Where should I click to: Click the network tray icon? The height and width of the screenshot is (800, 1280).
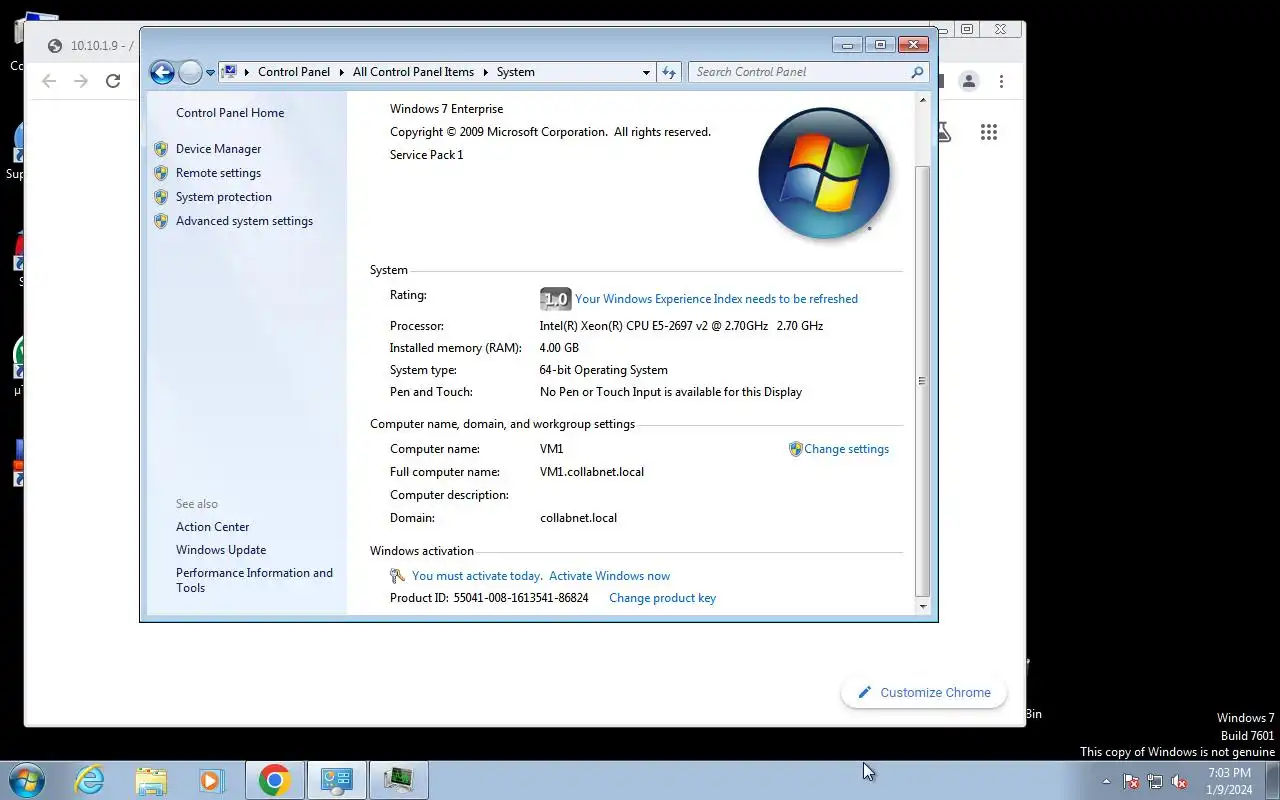(1155, 782)
